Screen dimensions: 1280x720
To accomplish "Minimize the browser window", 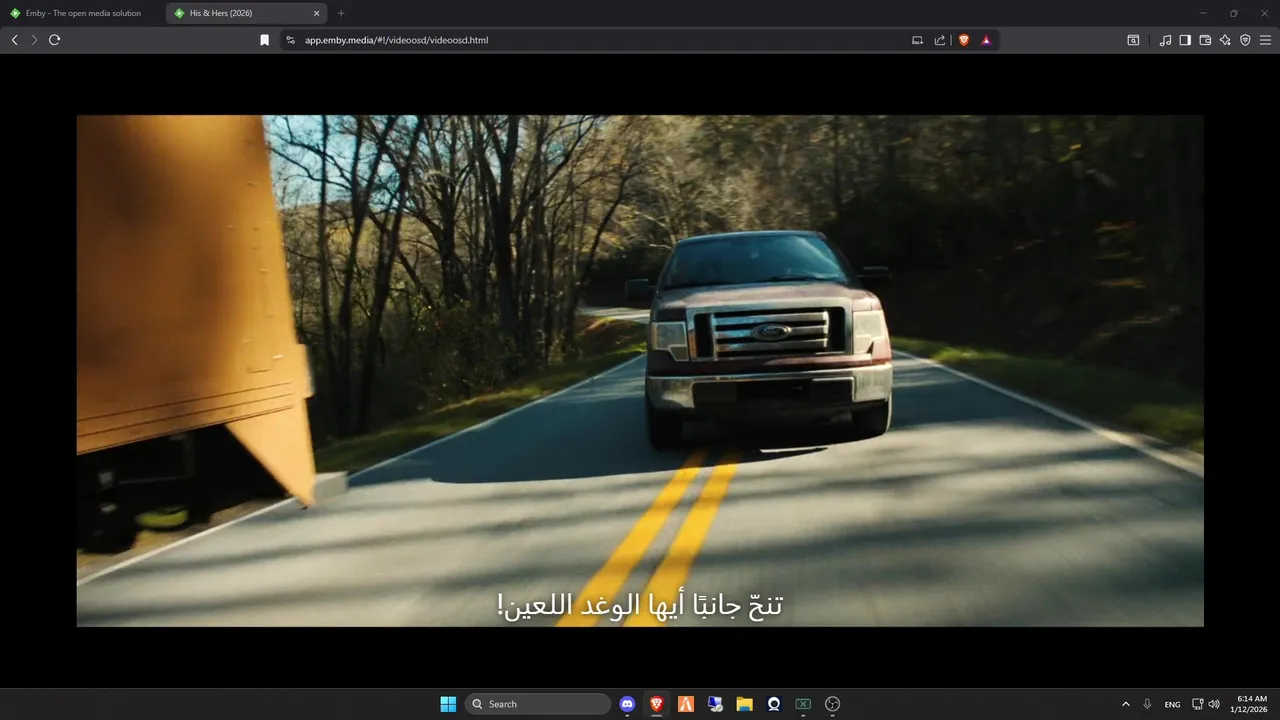I will tap(1203, 13).
